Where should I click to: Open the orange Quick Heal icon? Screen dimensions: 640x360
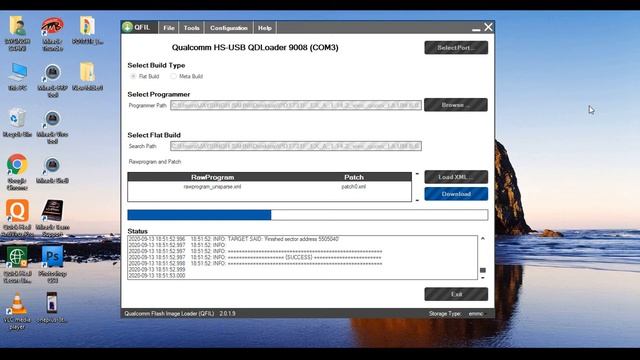coord(17,218)
